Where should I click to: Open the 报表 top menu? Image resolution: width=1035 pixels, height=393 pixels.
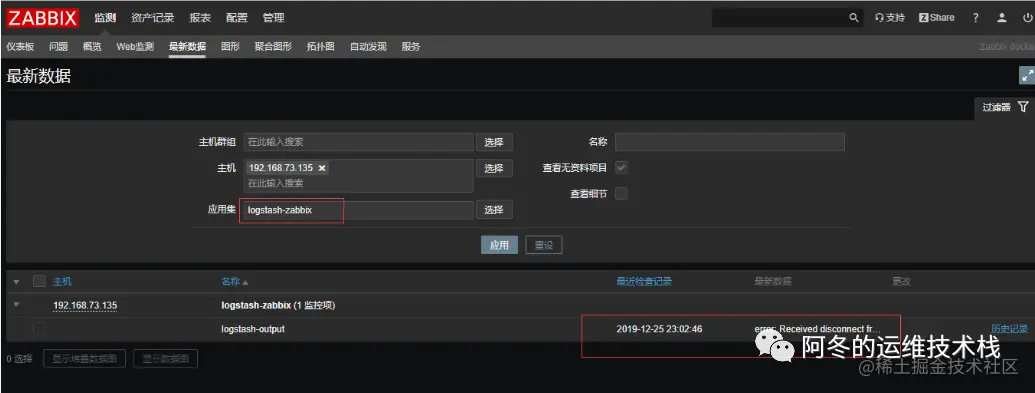coord(200,18)
